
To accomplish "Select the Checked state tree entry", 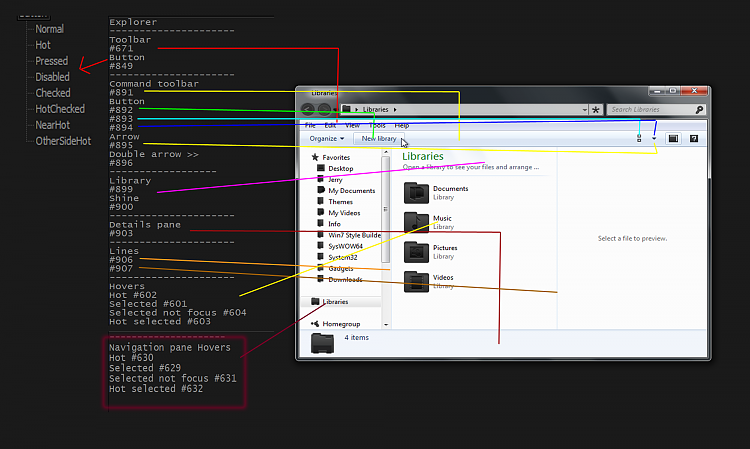I will point(53,93).
